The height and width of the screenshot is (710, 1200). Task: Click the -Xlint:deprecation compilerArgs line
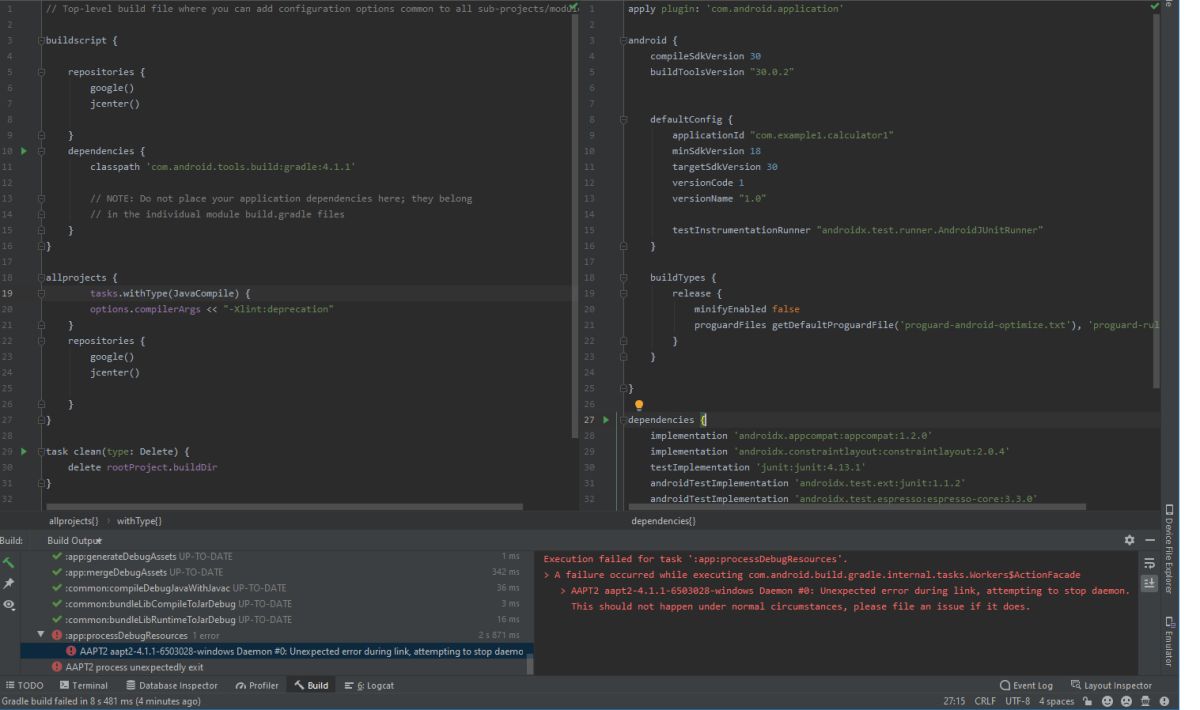pyautogui.click(x=211, y=310)
